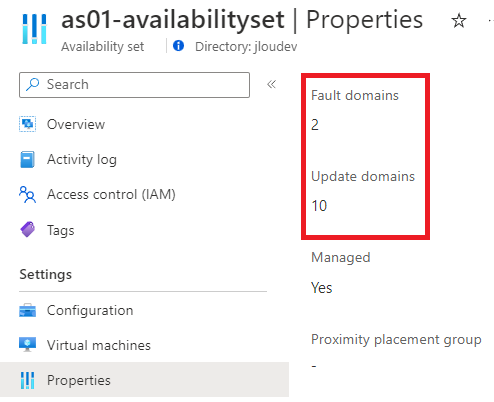Click the directory info icon
The width and height of the screenshot is (494, 402).
pos(178,46)
